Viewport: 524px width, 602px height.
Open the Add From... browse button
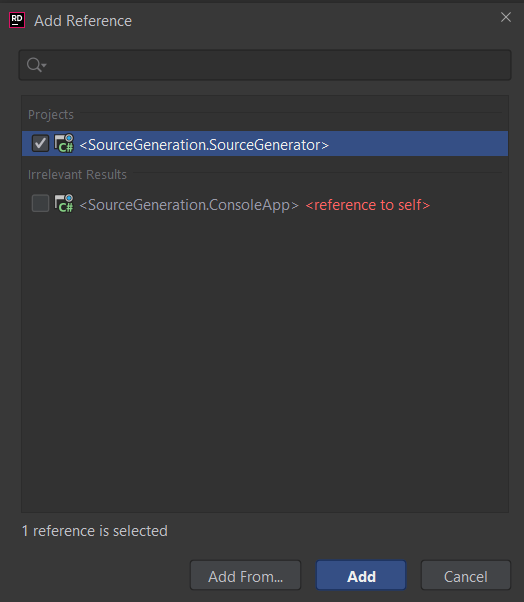(x=245, y=575)
